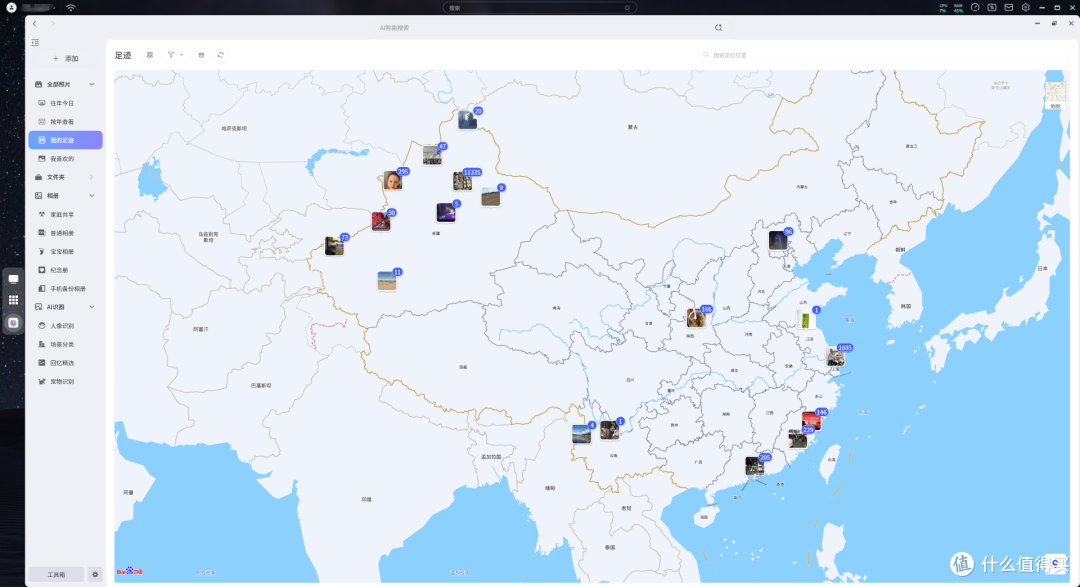
Task: Select the photos app icon in dock
Action: click(x=13, y=322)
